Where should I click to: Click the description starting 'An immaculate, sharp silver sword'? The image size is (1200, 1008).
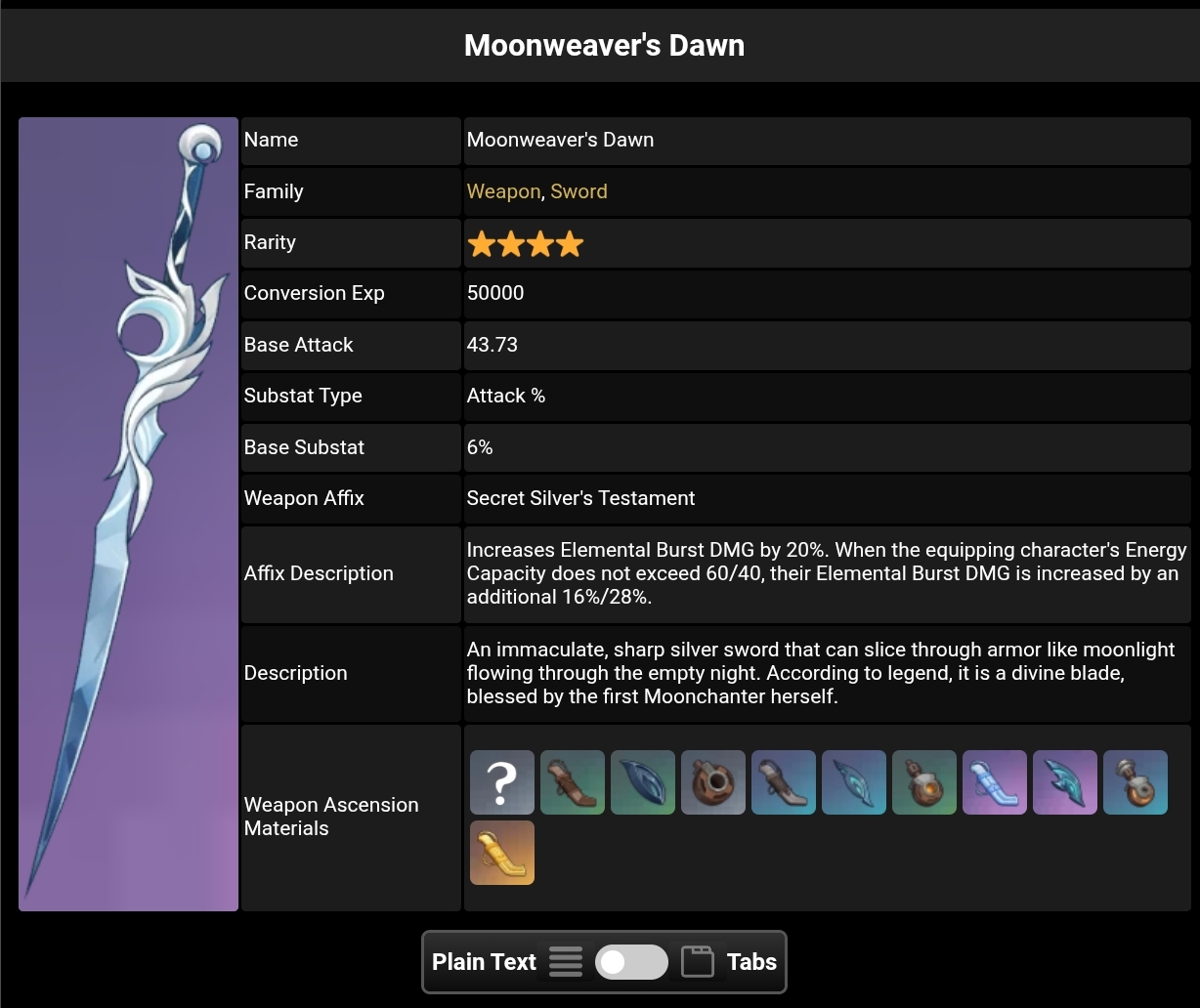(x=821, y=673)
